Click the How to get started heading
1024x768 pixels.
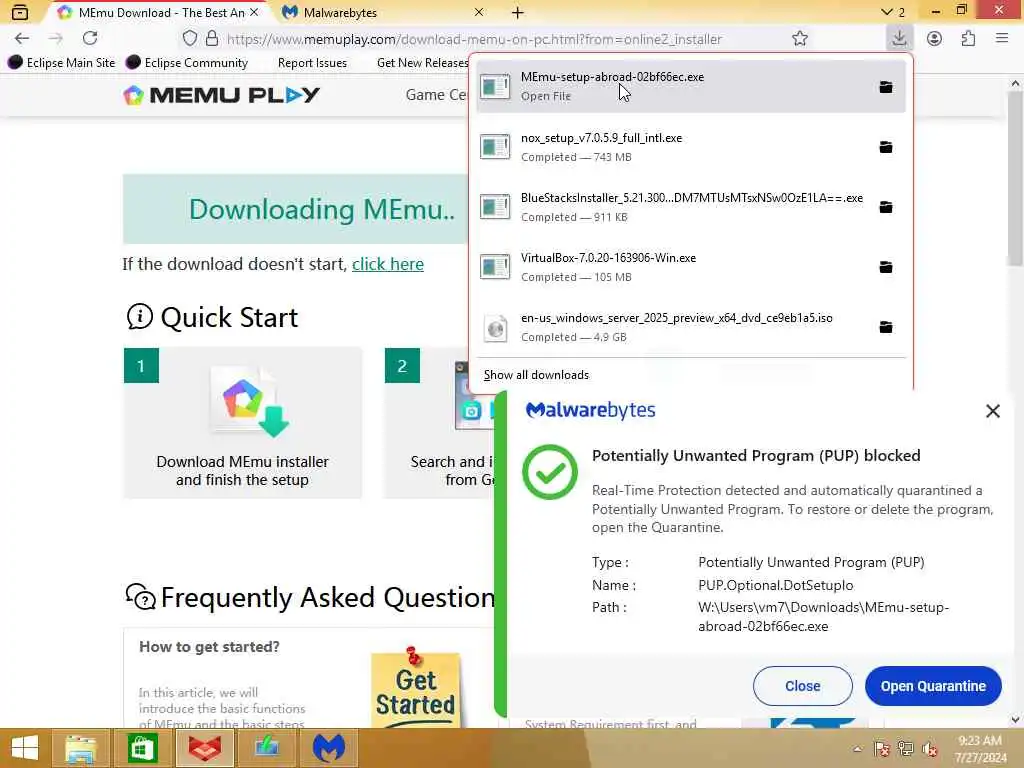tap(209, 647)
